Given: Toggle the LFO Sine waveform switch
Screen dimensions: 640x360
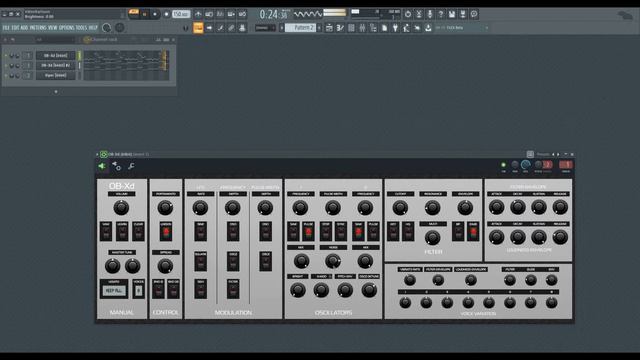Looking at the screenshot, I should 200,232.
